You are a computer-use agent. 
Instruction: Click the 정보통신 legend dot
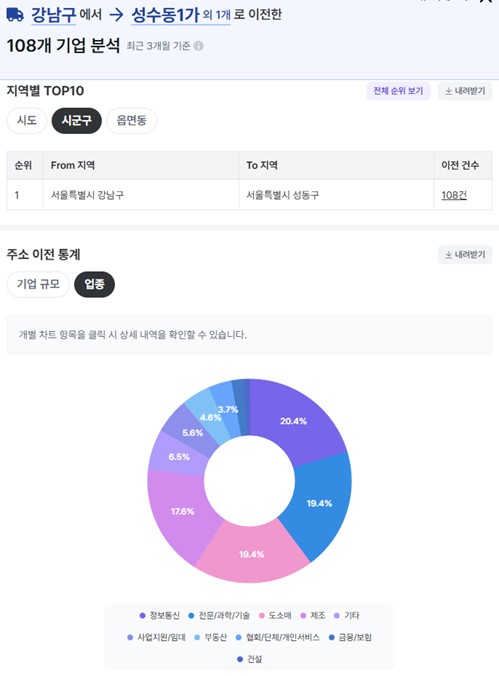tap(142, 616)
